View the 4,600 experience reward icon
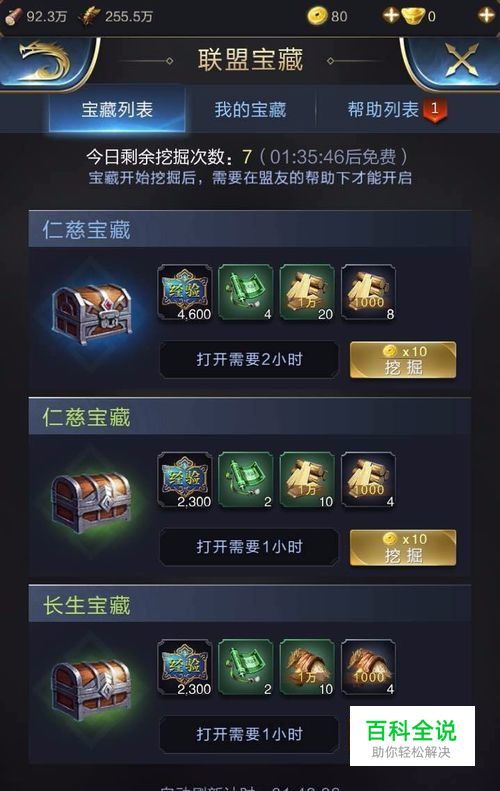 pyautogui.click(x=185, y=293)
